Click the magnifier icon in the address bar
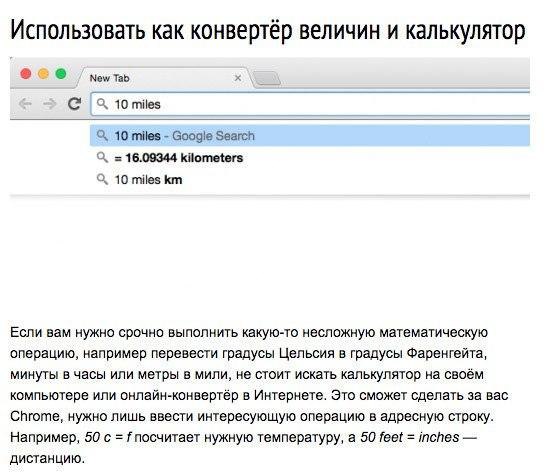Image resolution: width=552 pixels, height=475 pixels. (102, 104)
